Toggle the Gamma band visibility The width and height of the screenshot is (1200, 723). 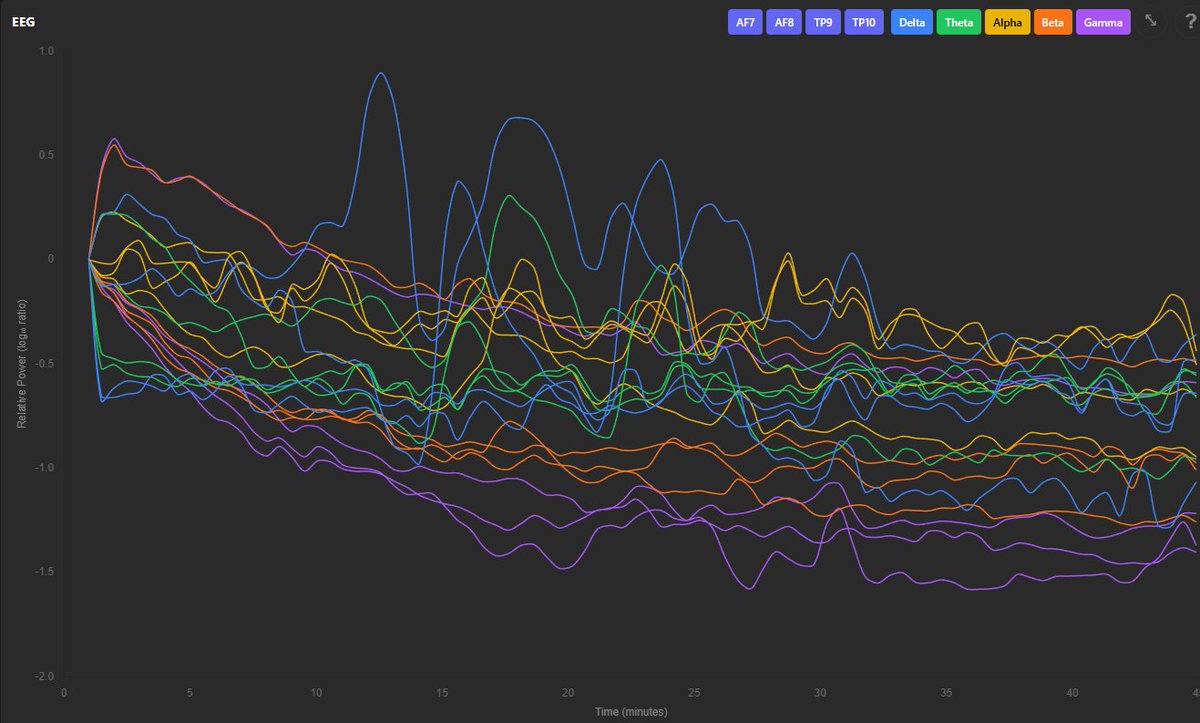point(1103,21)
